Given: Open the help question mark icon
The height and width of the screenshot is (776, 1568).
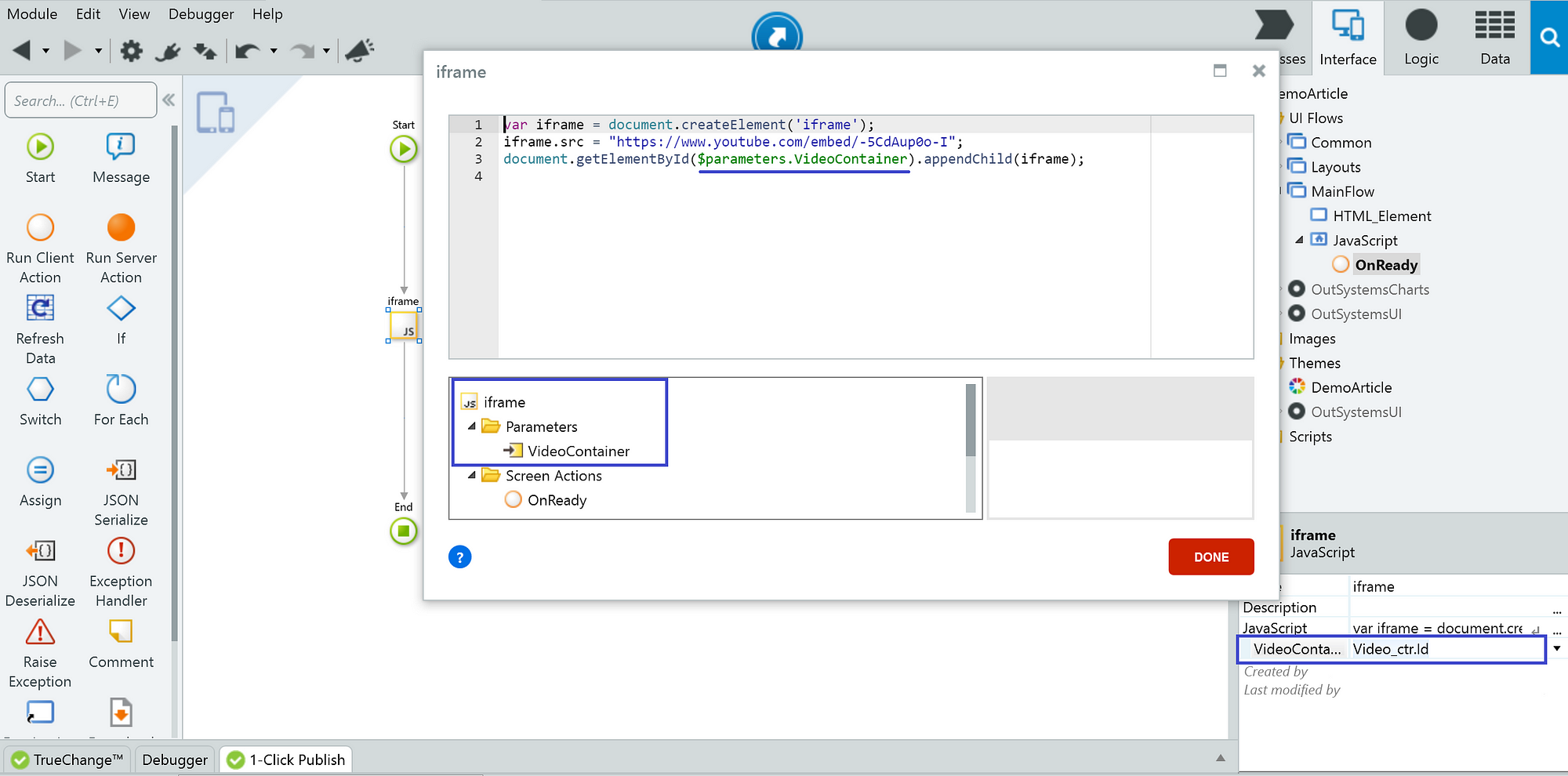Looking at the screenshot, I should click(459, 557).
